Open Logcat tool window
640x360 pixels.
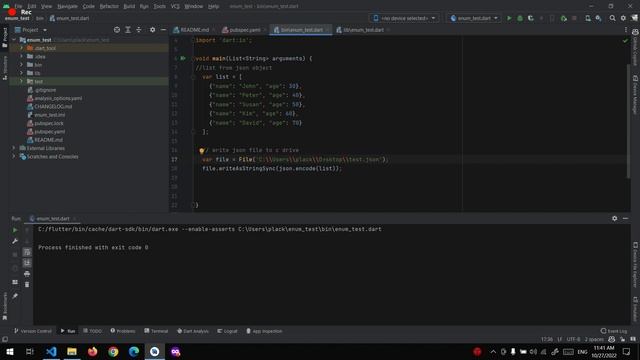tap(227, 331)
